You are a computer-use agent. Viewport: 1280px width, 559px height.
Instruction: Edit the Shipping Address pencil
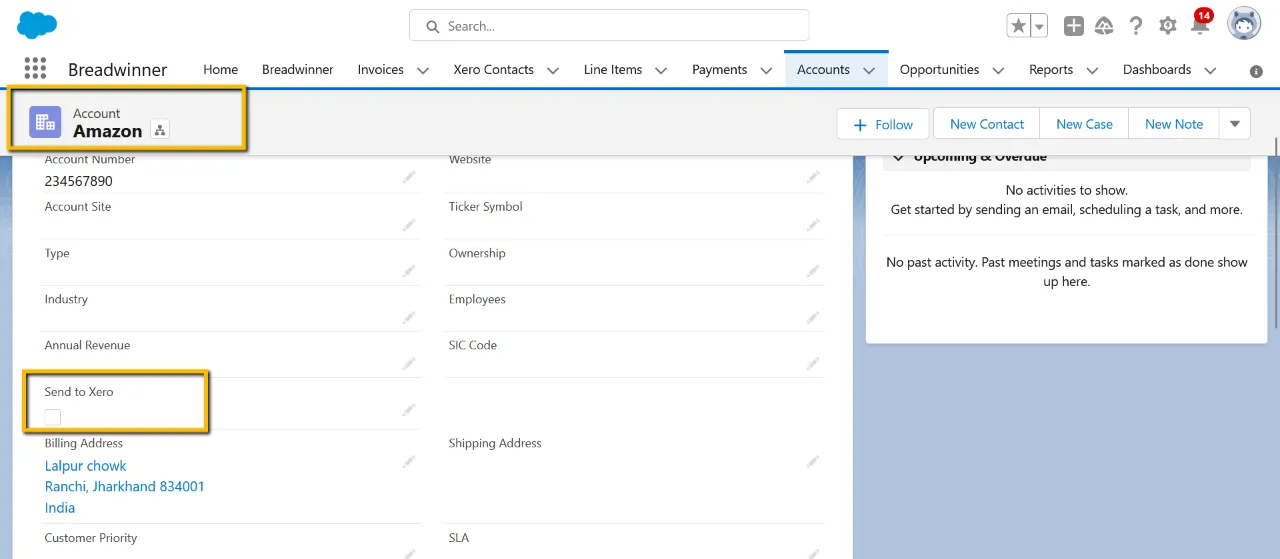tap(813, 461)
